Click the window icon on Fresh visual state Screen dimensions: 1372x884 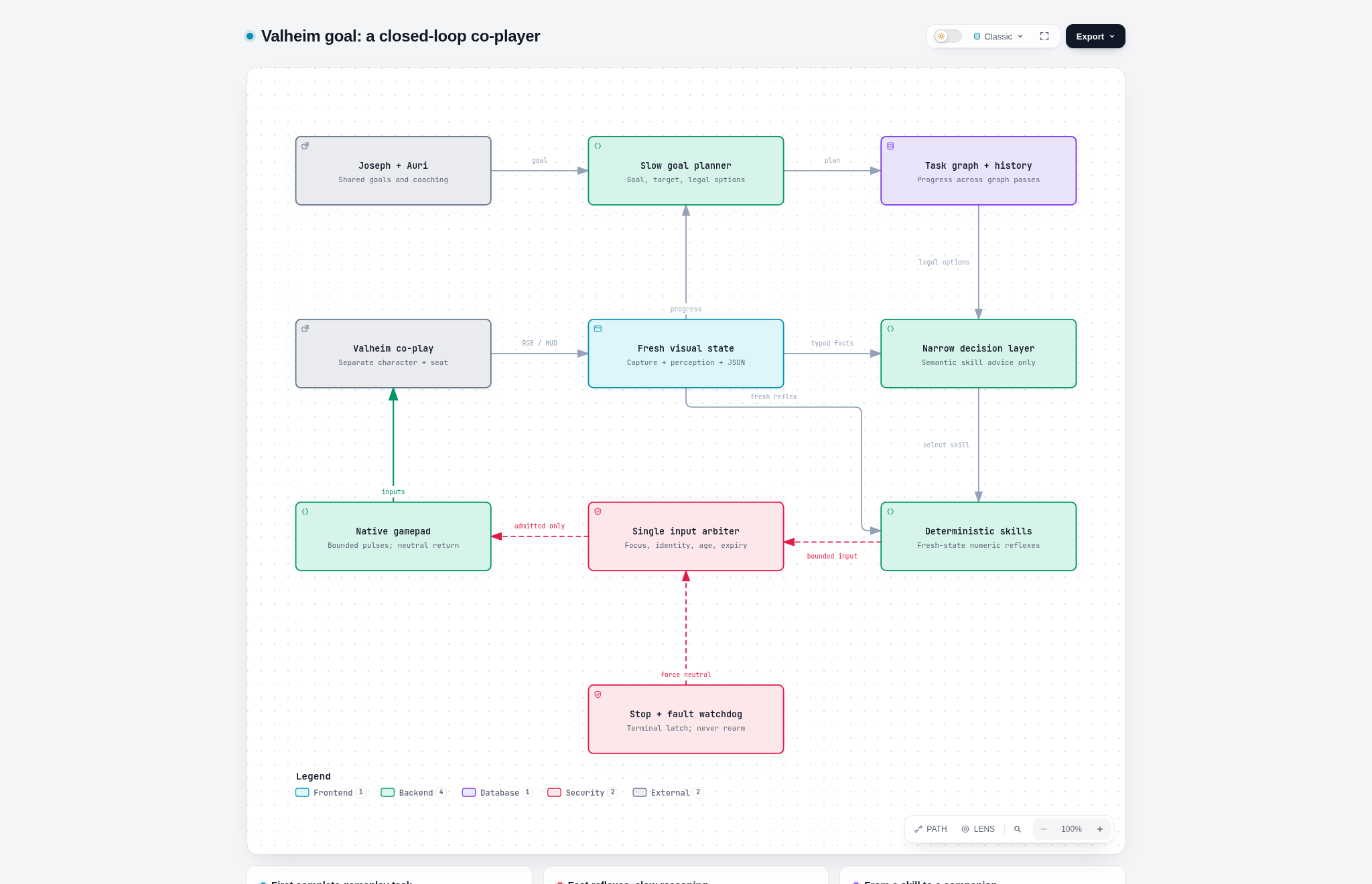[598, 329]
